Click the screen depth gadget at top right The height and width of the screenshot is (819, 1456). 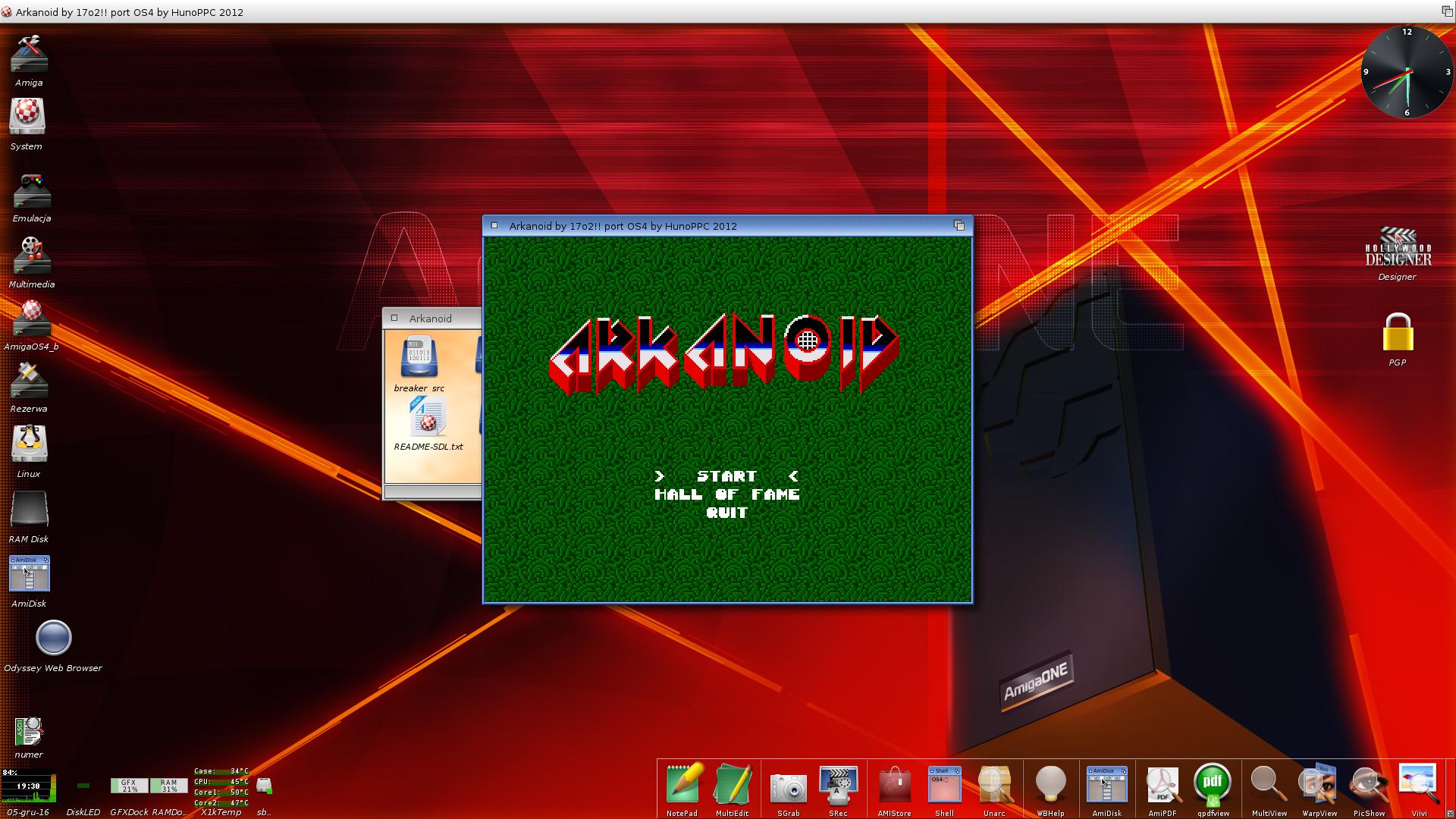(x=1447, y=11)
